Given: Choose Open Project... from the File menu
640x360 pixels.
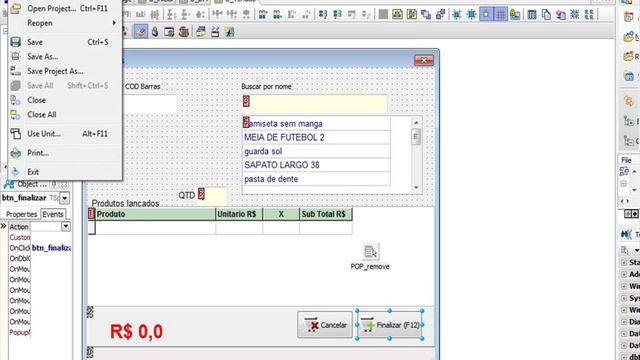Looking at the screenshot, I should [65, 8].
